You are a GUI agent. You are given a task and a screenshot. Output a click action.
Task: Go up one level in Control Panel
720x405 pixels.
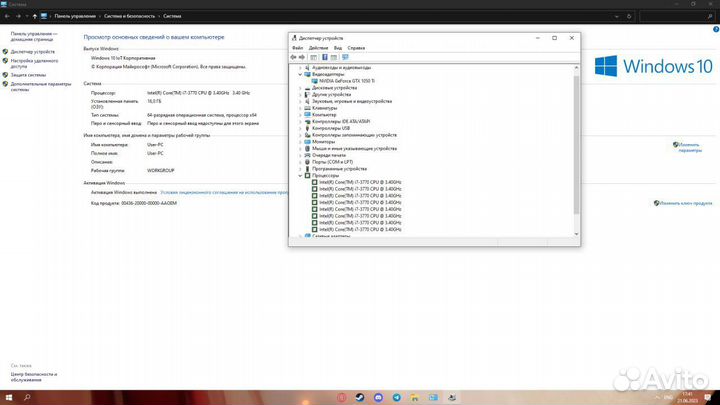pyautogui.click(x=34, y=16)
